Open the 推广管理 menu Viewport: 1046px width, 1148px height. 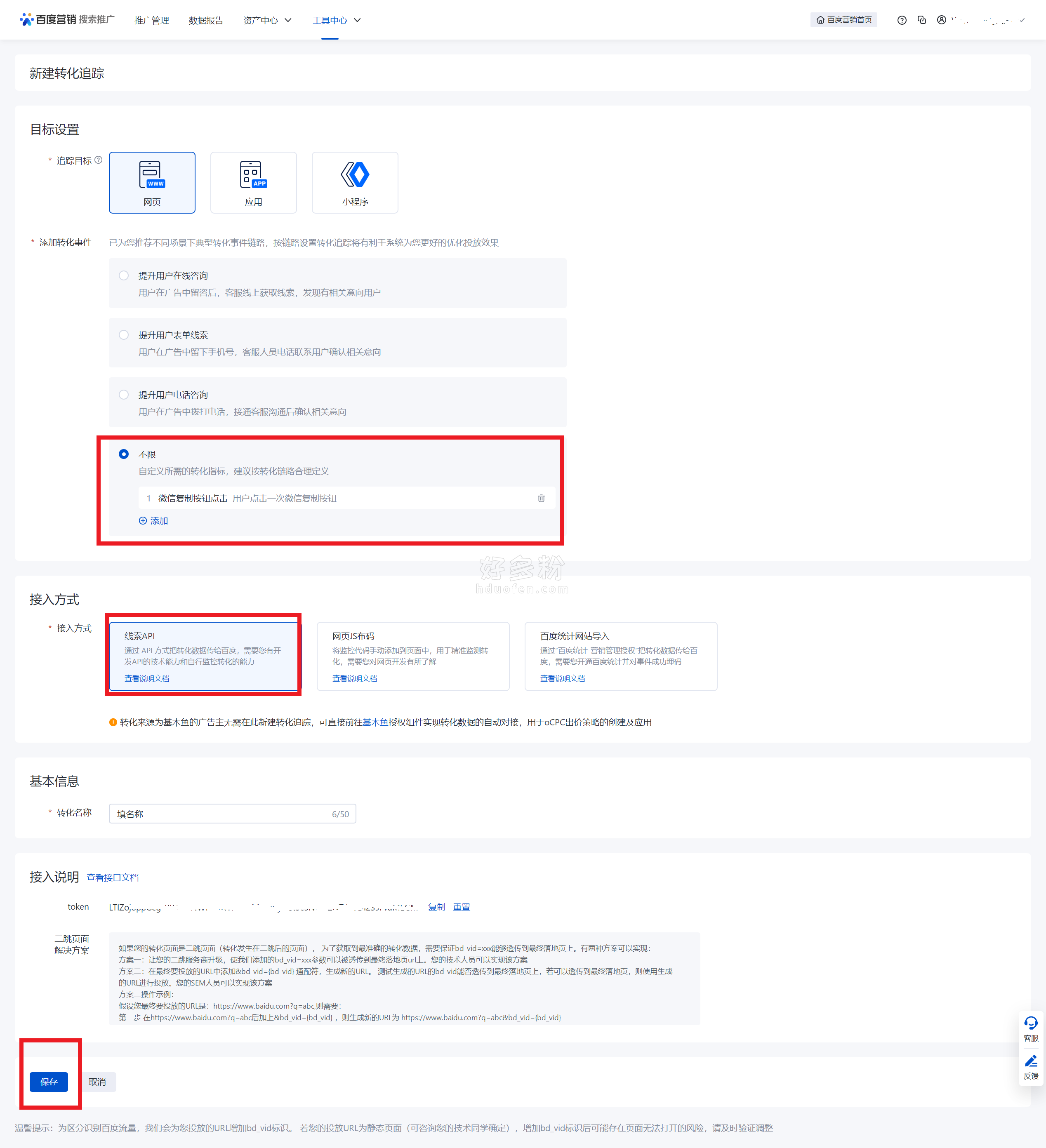151,21
